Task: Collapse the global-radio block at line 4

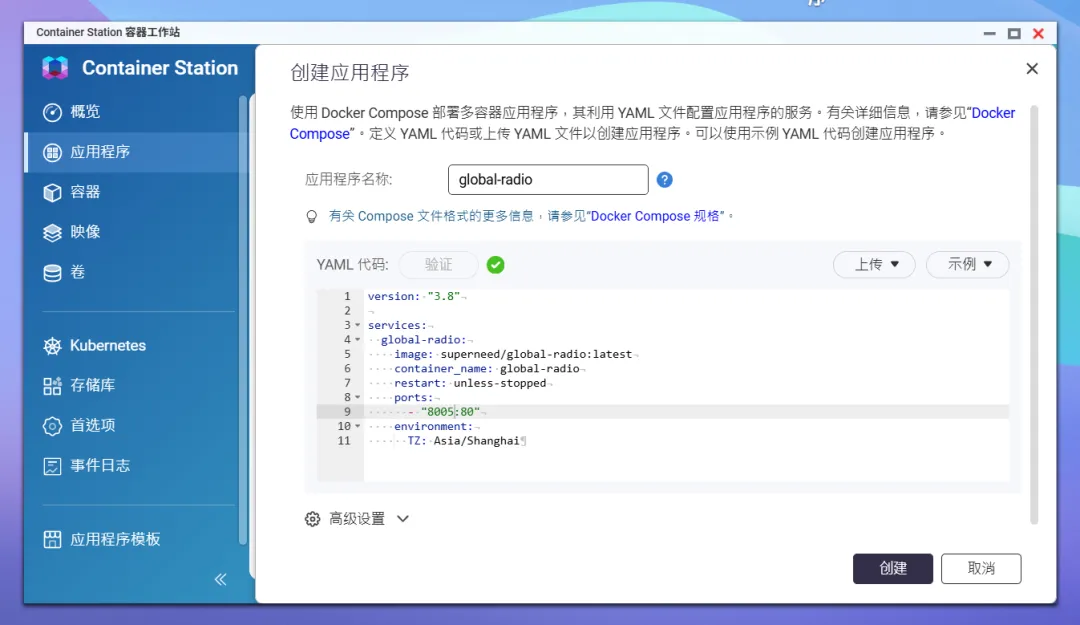Action: 357,339
